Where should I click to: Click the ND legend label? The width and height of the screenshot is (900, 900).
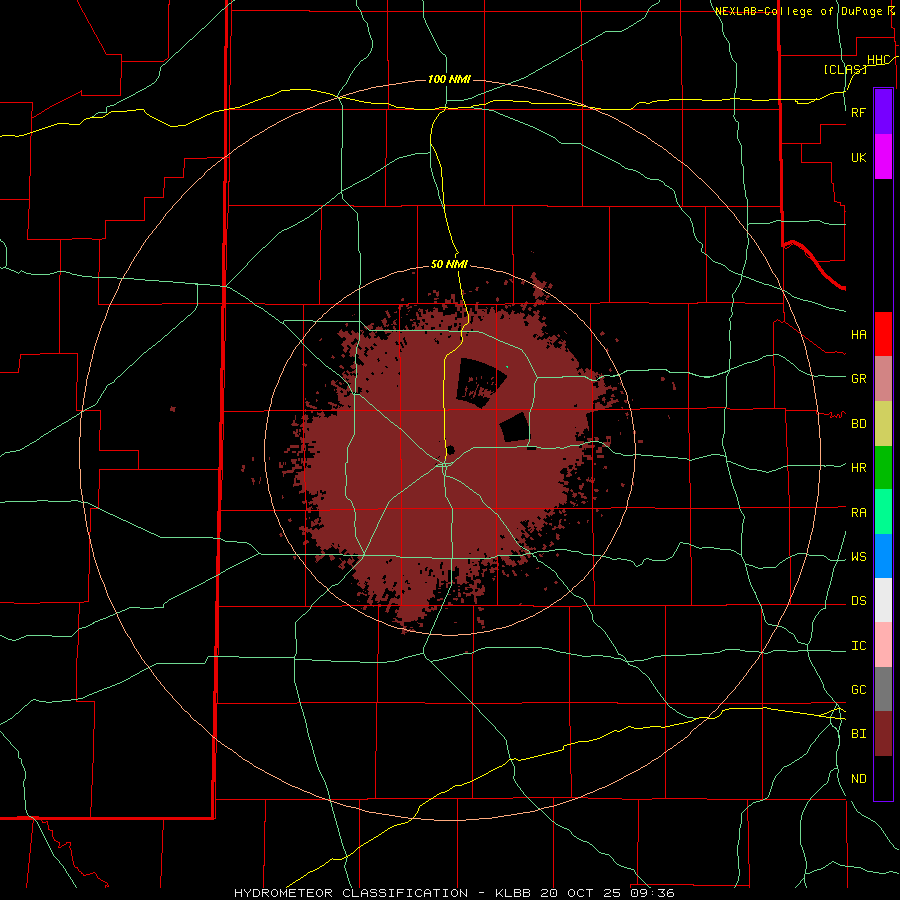click(858, 778)
